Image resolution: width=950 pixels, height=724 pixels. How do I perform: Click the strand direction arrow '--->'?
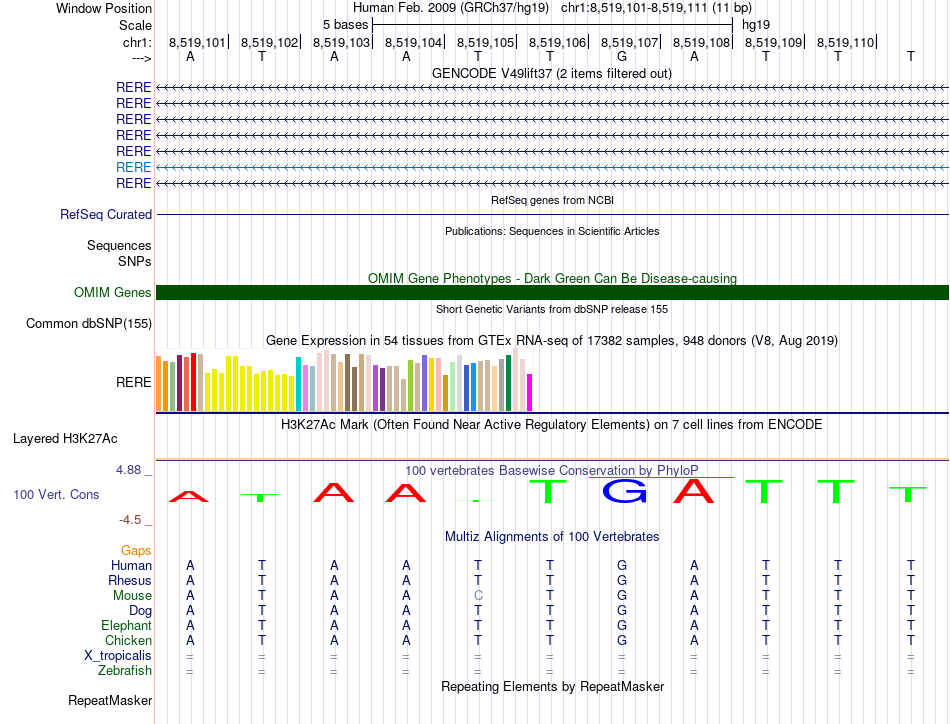[x=142, y=58]
